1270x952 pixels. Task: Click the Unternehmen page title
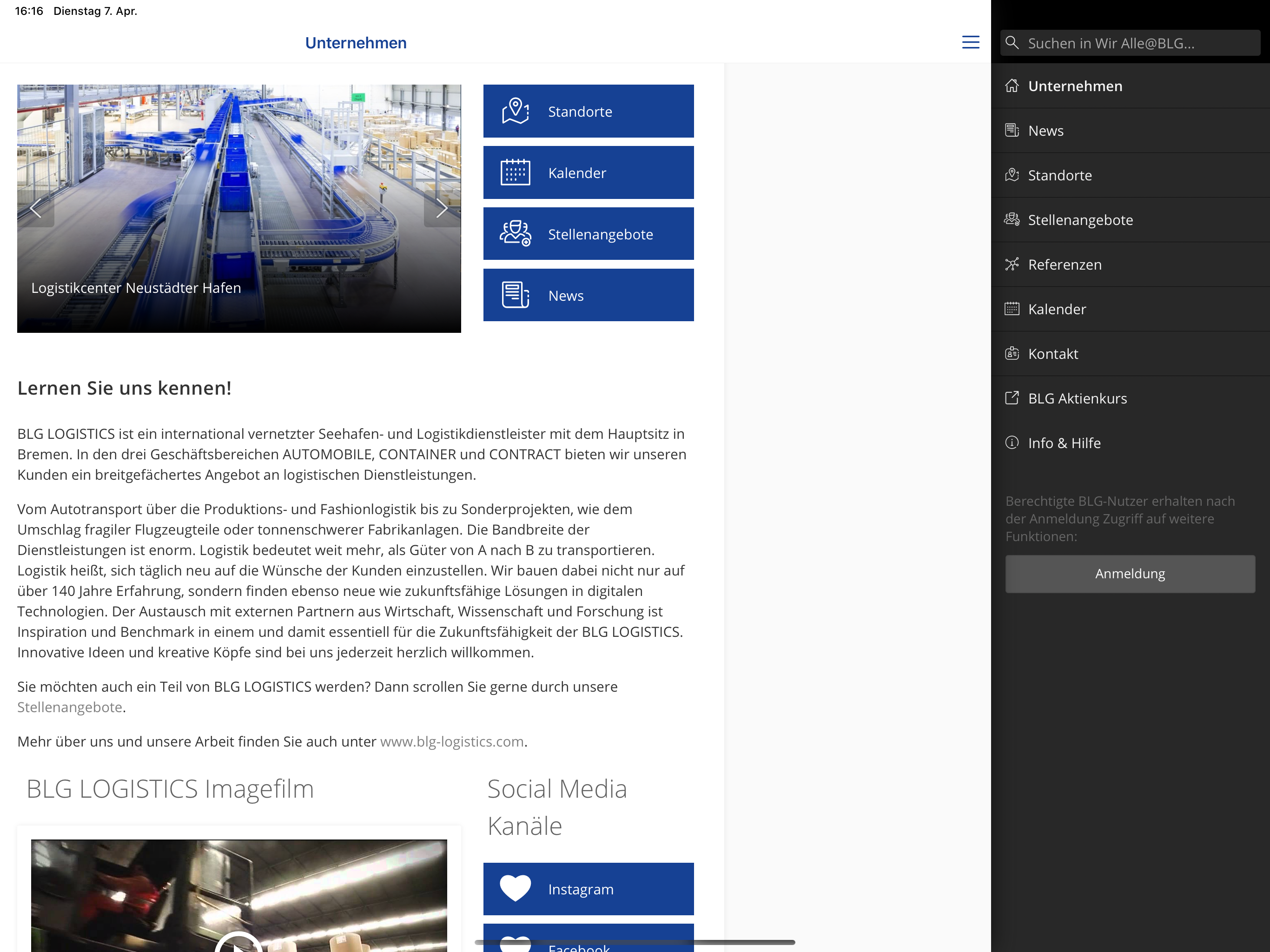356,42
